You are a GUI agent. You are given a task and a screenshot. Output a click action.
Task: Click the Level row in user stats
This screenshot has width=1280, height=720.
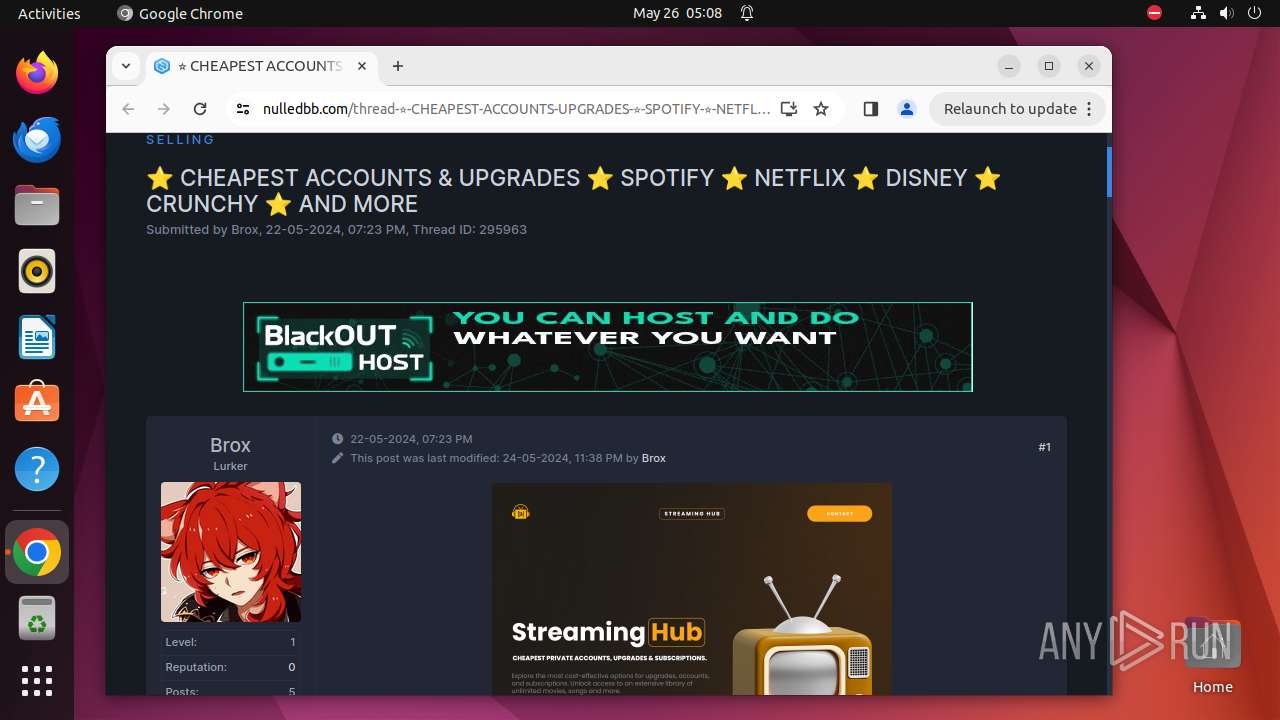[231, 642]
